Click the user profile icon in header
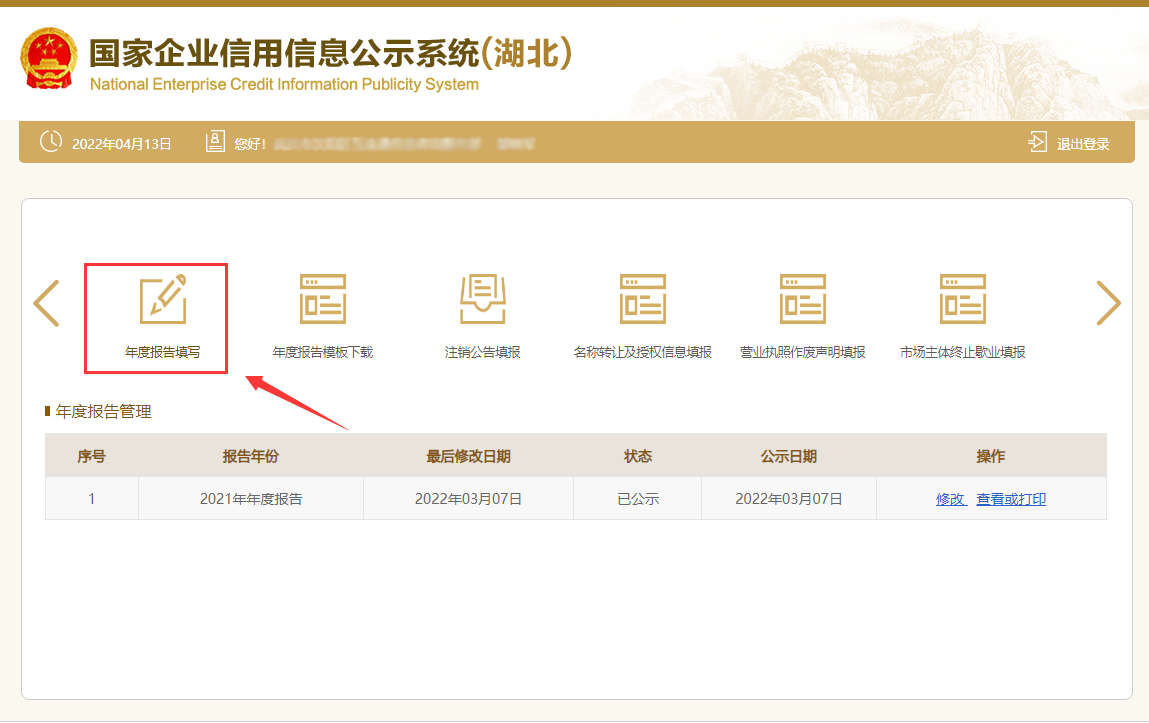The width and height of the screenshot is (1149, 723). click(x=213, y=141)
